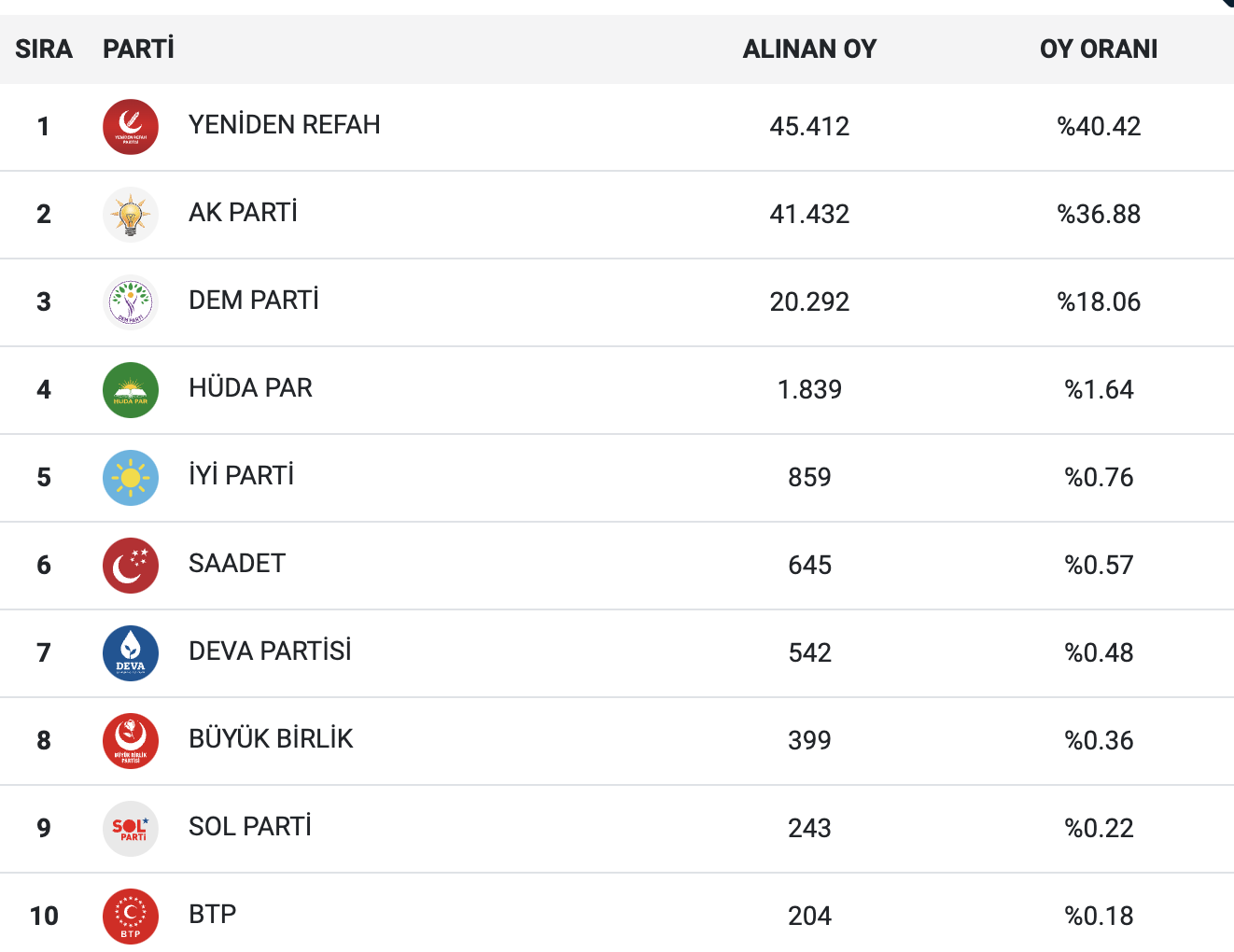Click the SIRA column header
Screen dimensions: 1234x952
click(44, 49)
